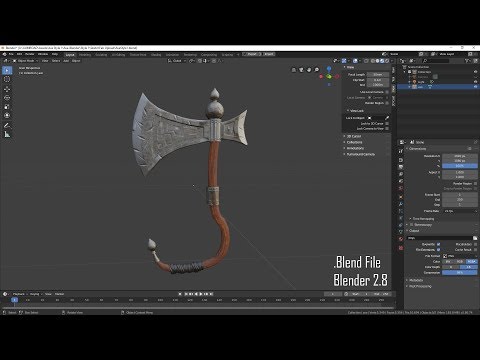
Task: Open the Modifiers wrench tab icon
Action: point(401,204)
